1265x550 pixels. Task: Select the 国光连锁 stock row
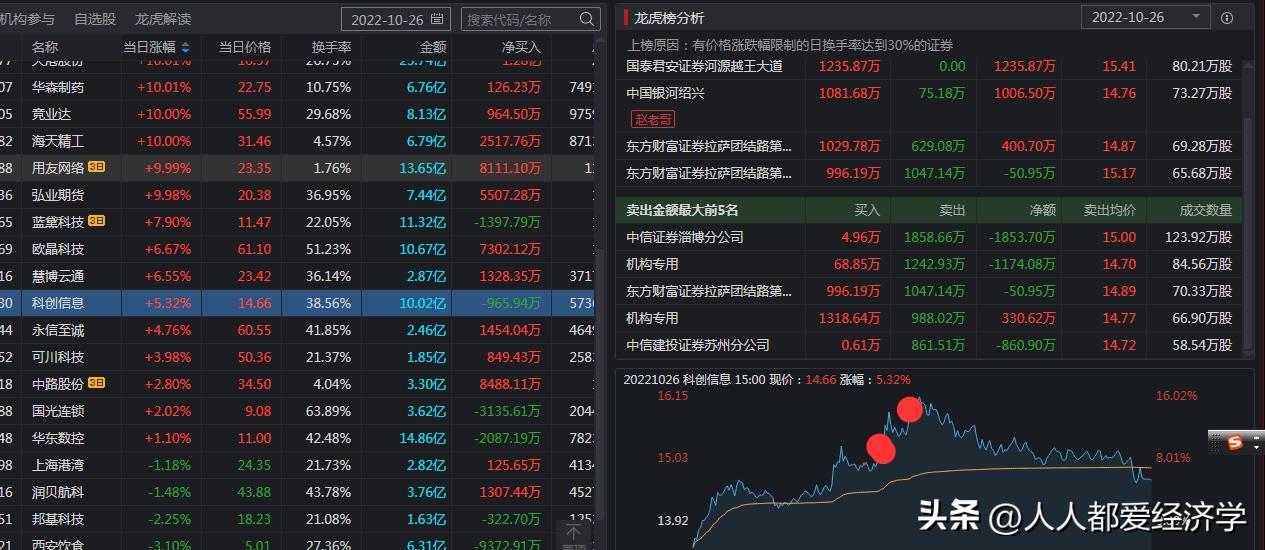298,411
